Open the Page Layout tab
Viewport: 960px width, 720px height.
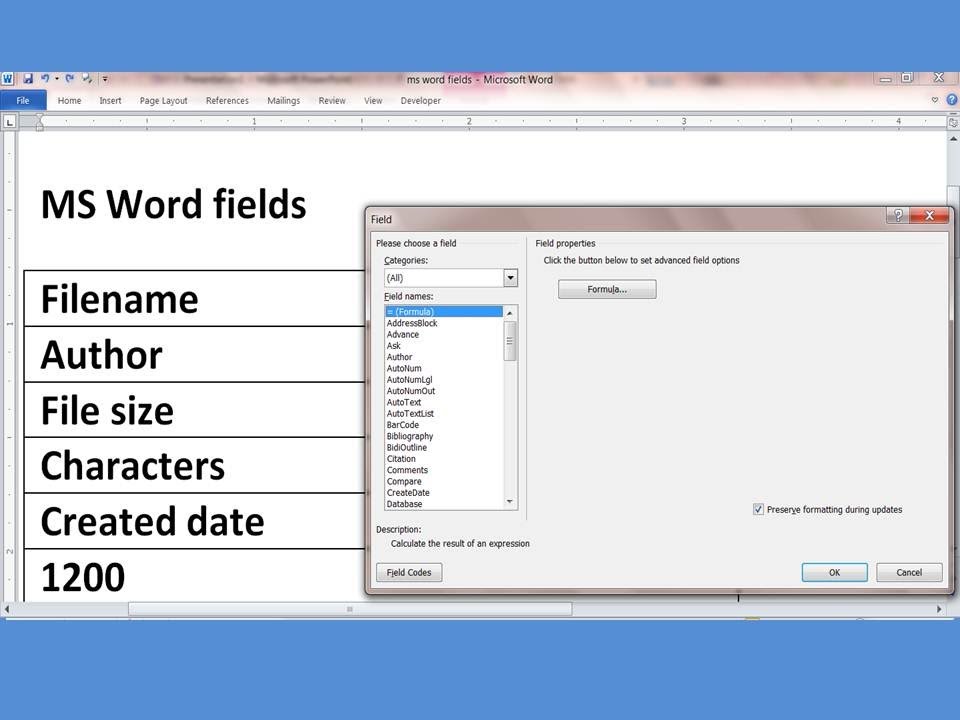point(163,100)
